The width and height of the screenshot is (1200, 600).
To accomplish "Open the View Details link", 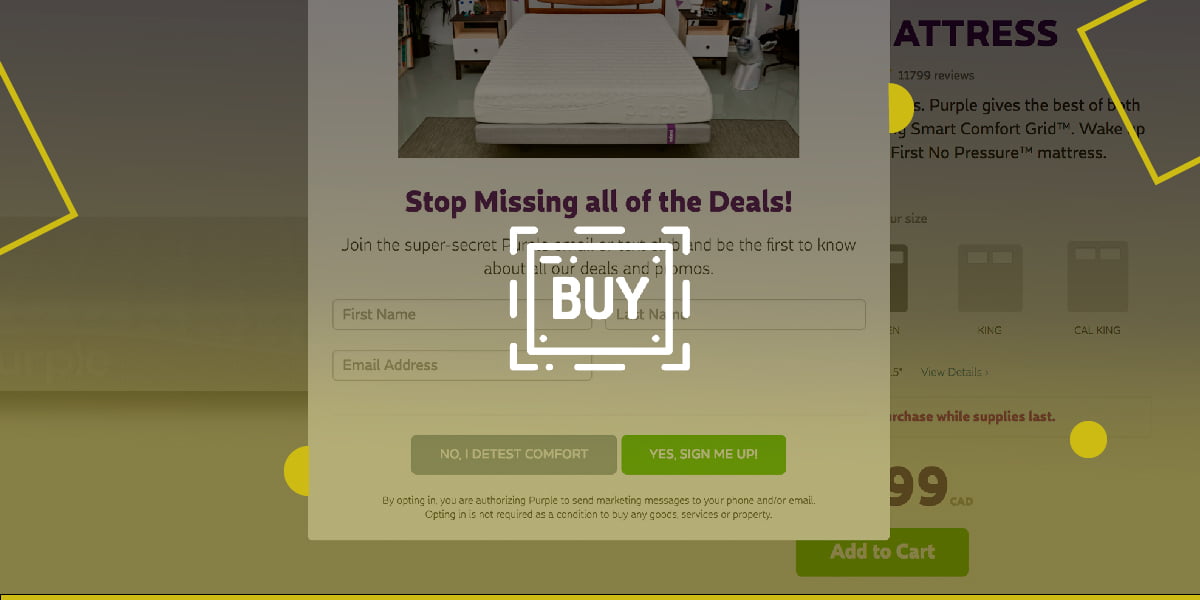I will pos(955,372).
